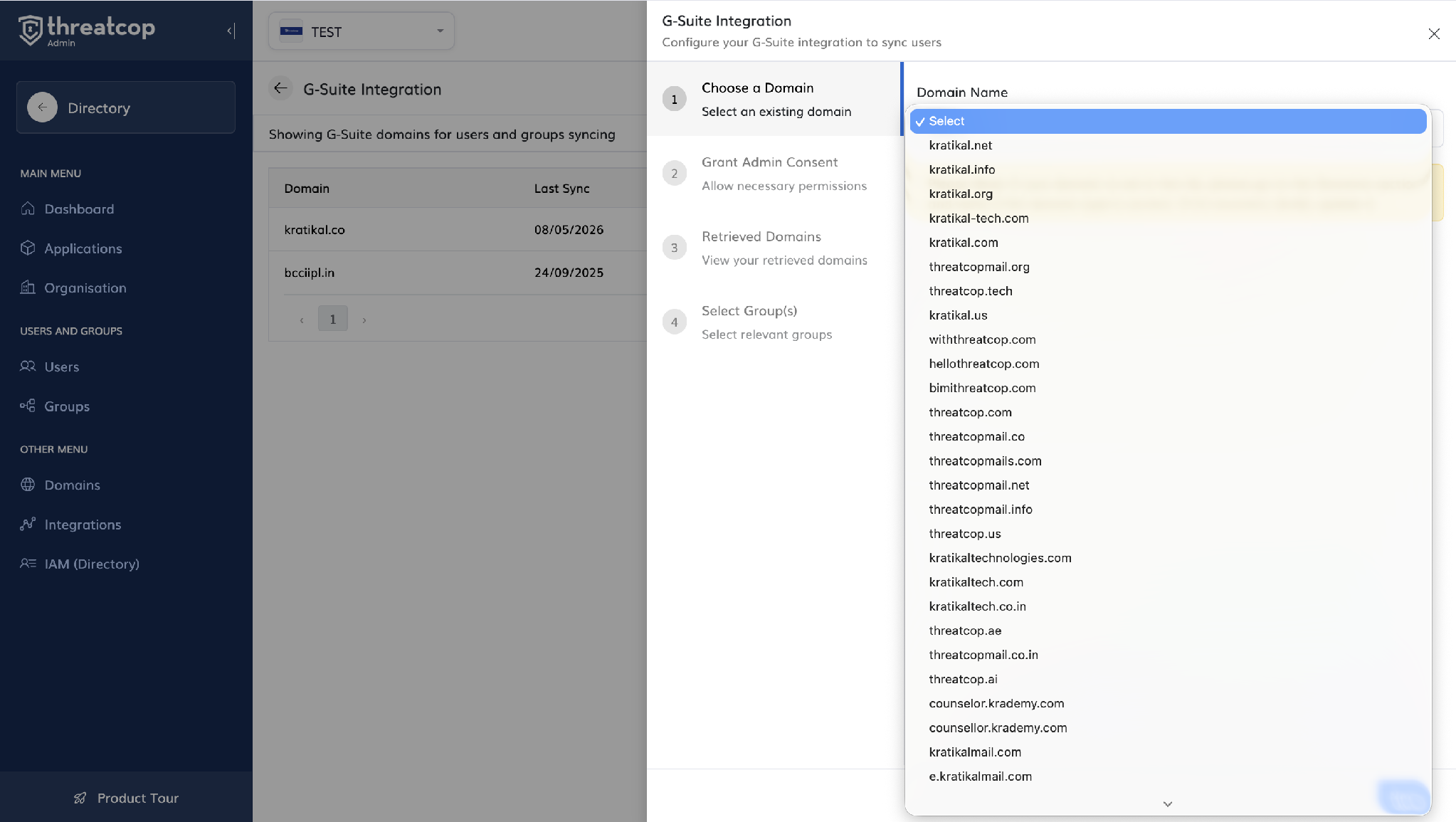Go to the previous page of domains
The image size is (1456, 822).
coord(302,320)
